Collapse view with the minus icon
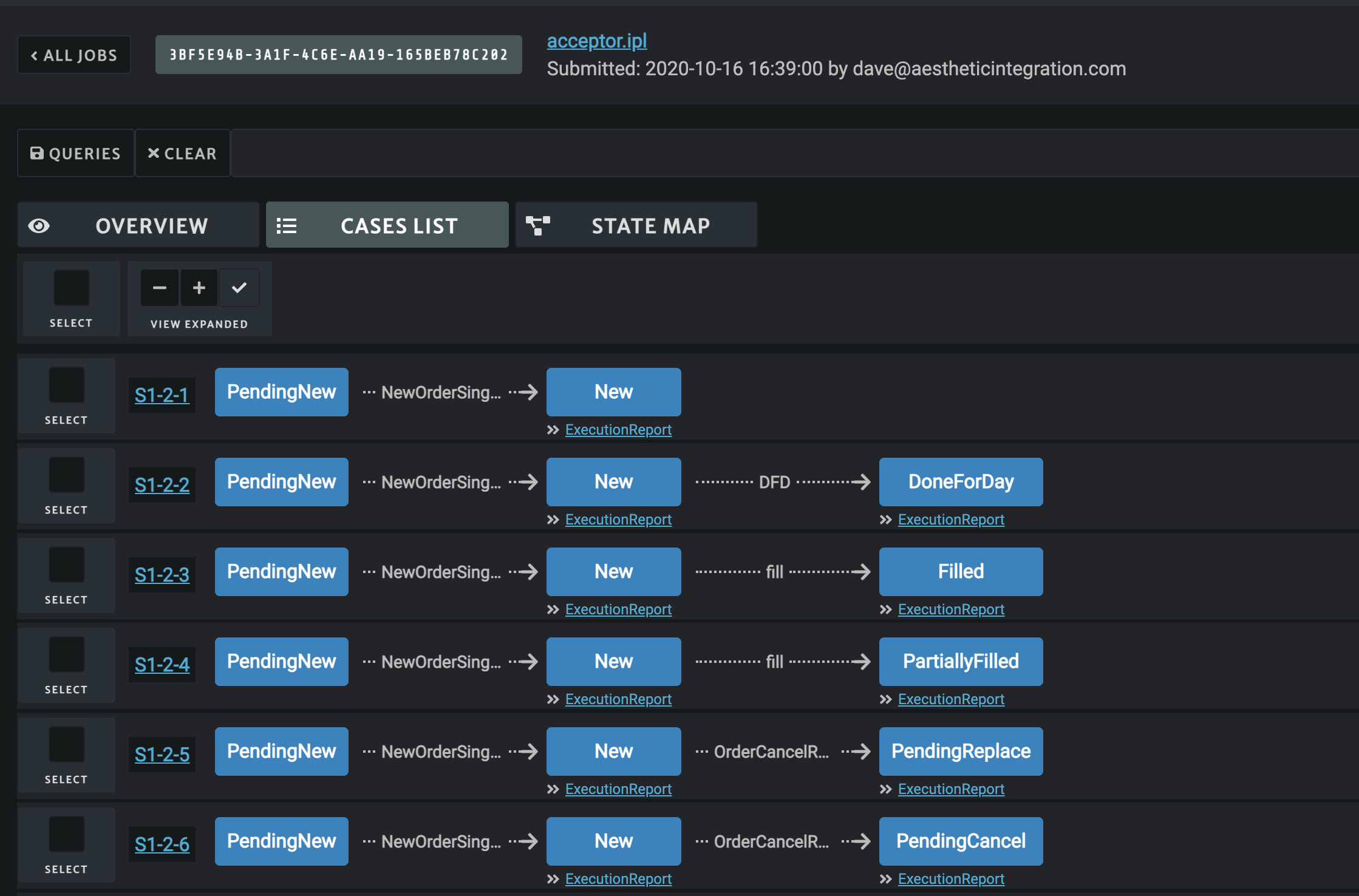 click(x=160, y=288)
